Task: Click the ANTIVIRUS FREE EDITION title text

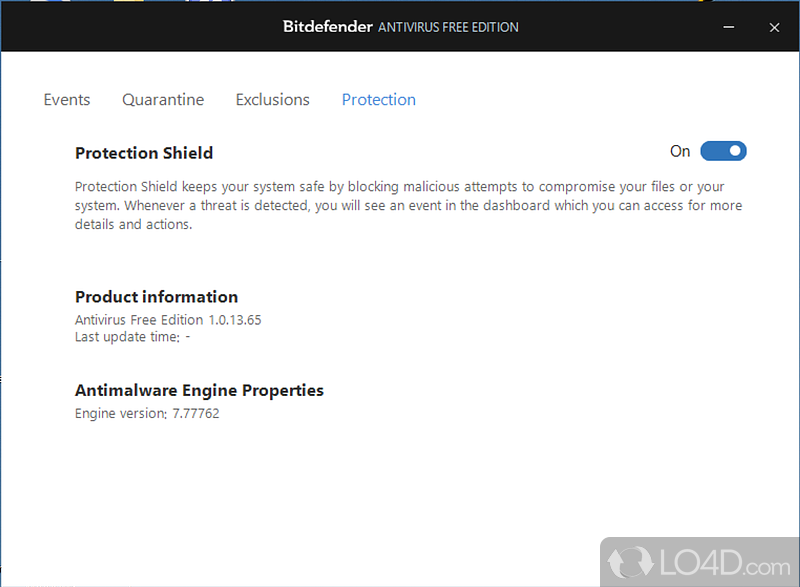Action: point(448,27)
